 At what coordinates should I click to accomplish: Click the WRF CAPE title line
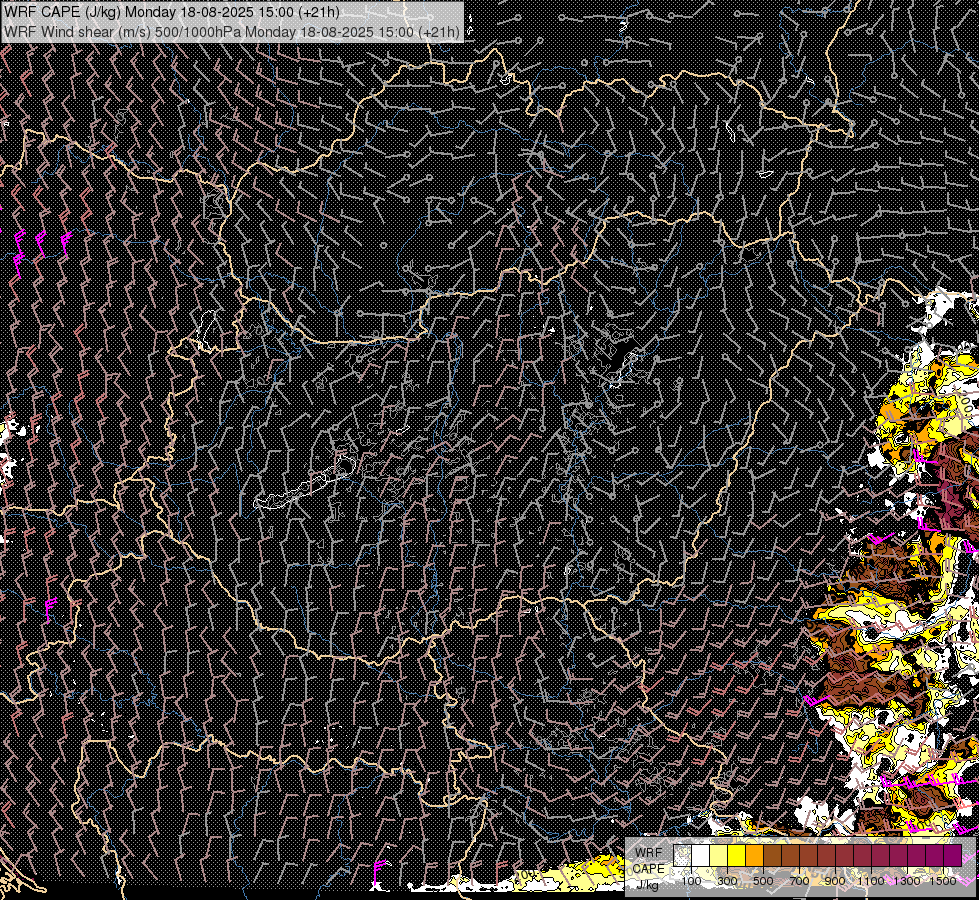click(172, 12)
